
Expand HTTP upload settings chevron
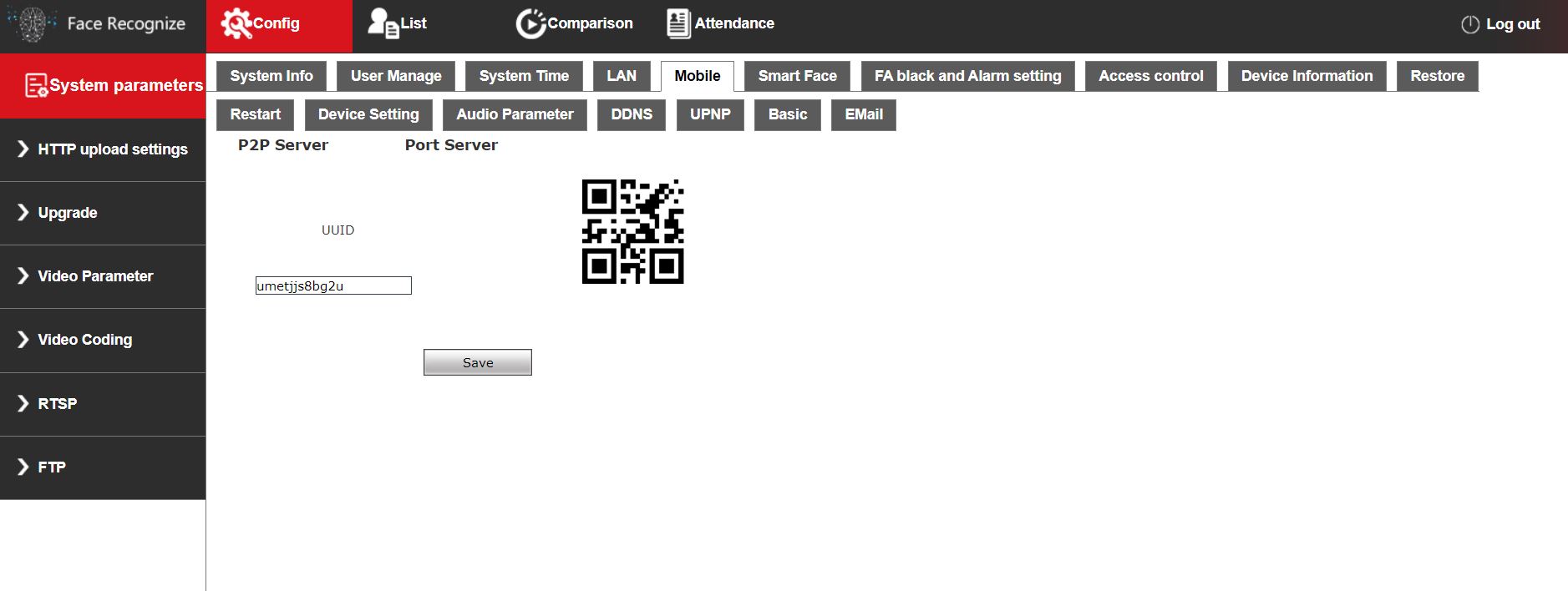[x=23, y=149]
